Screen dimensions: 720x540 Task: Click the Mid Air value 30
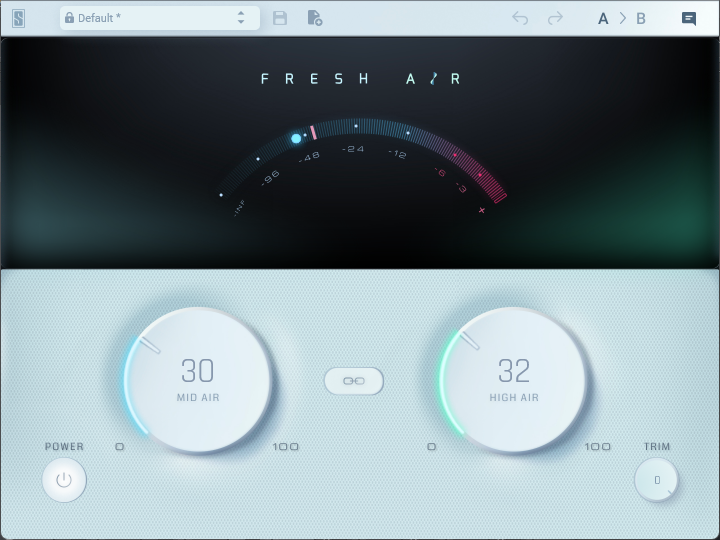pyautogui.click(x=197, y=371)
